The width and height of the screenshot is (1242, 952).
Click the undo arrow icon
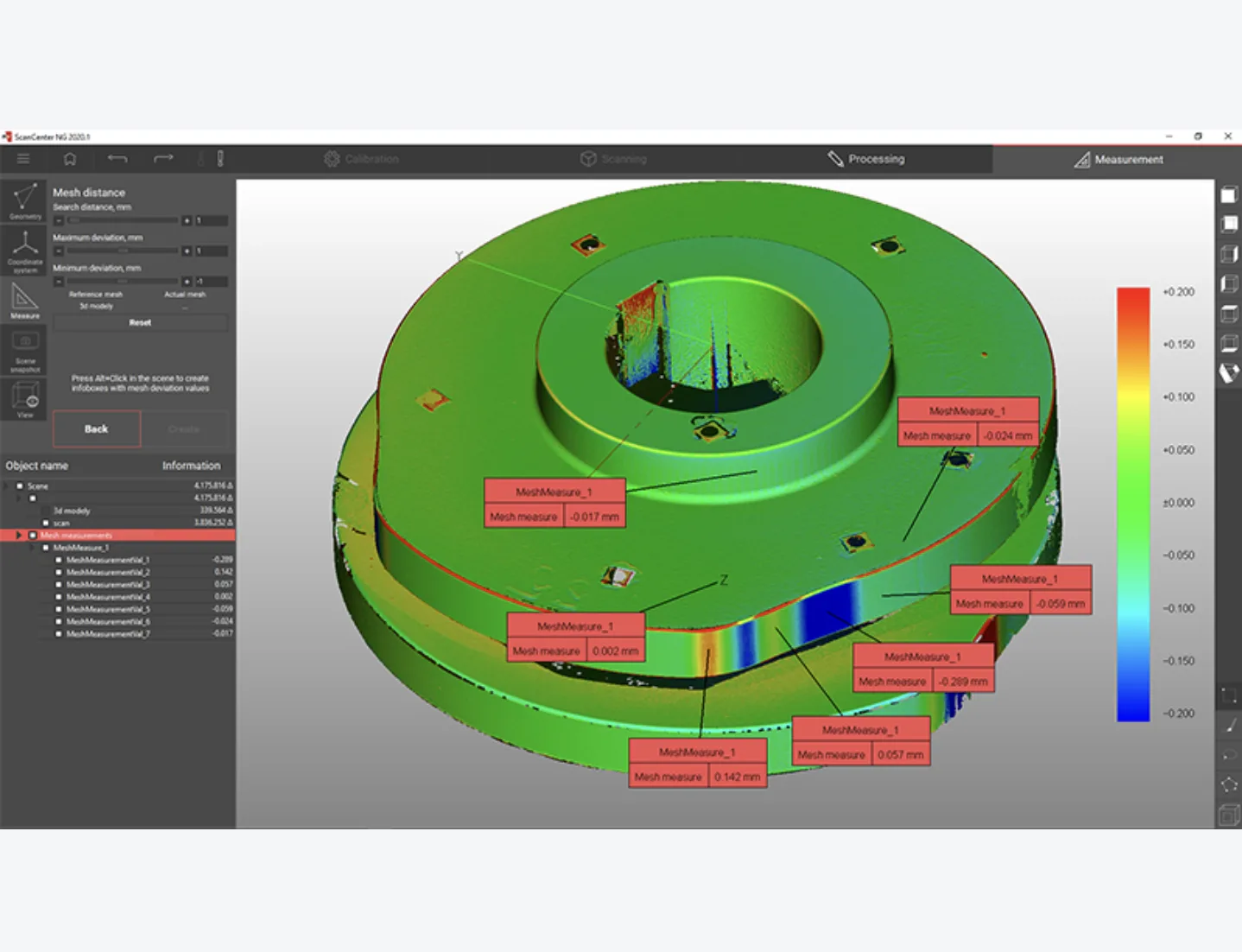pos(117,159)
